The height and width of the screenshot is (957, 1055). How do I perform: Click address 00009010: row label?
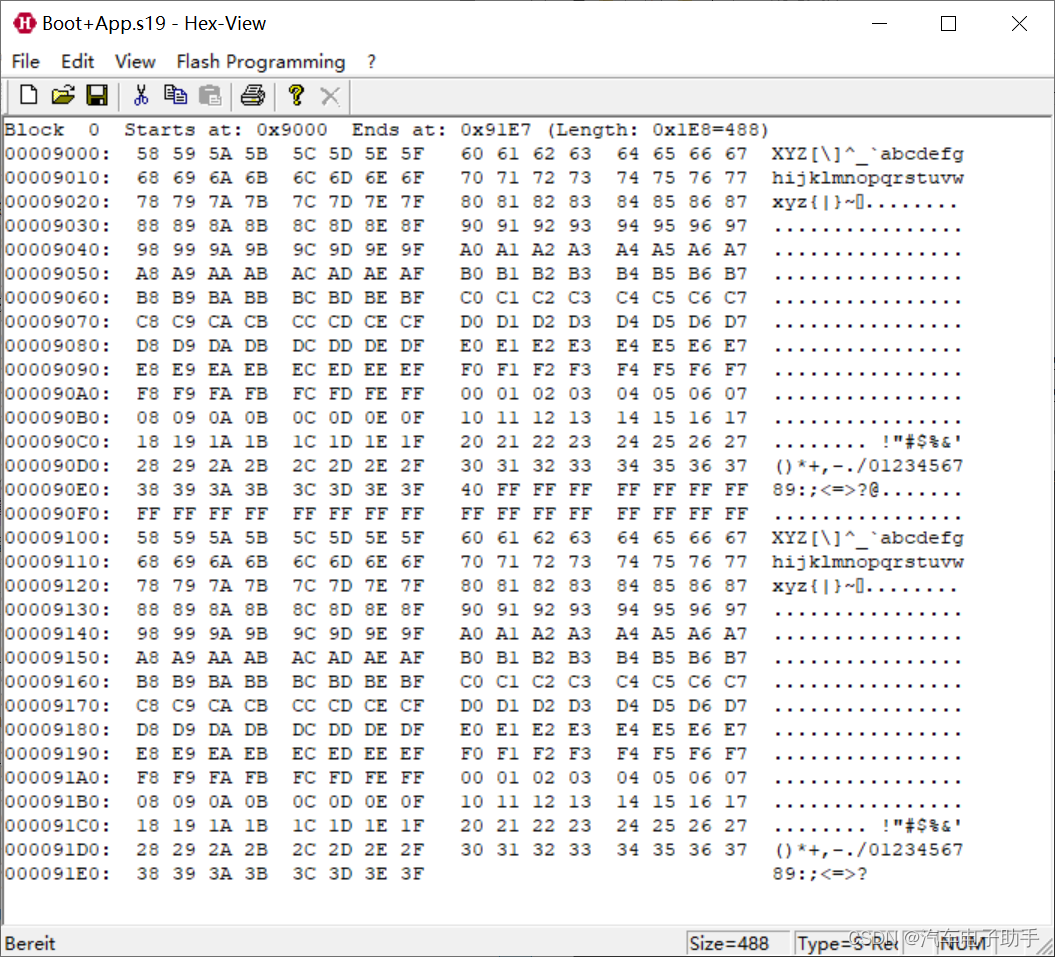tap(57, 178)
